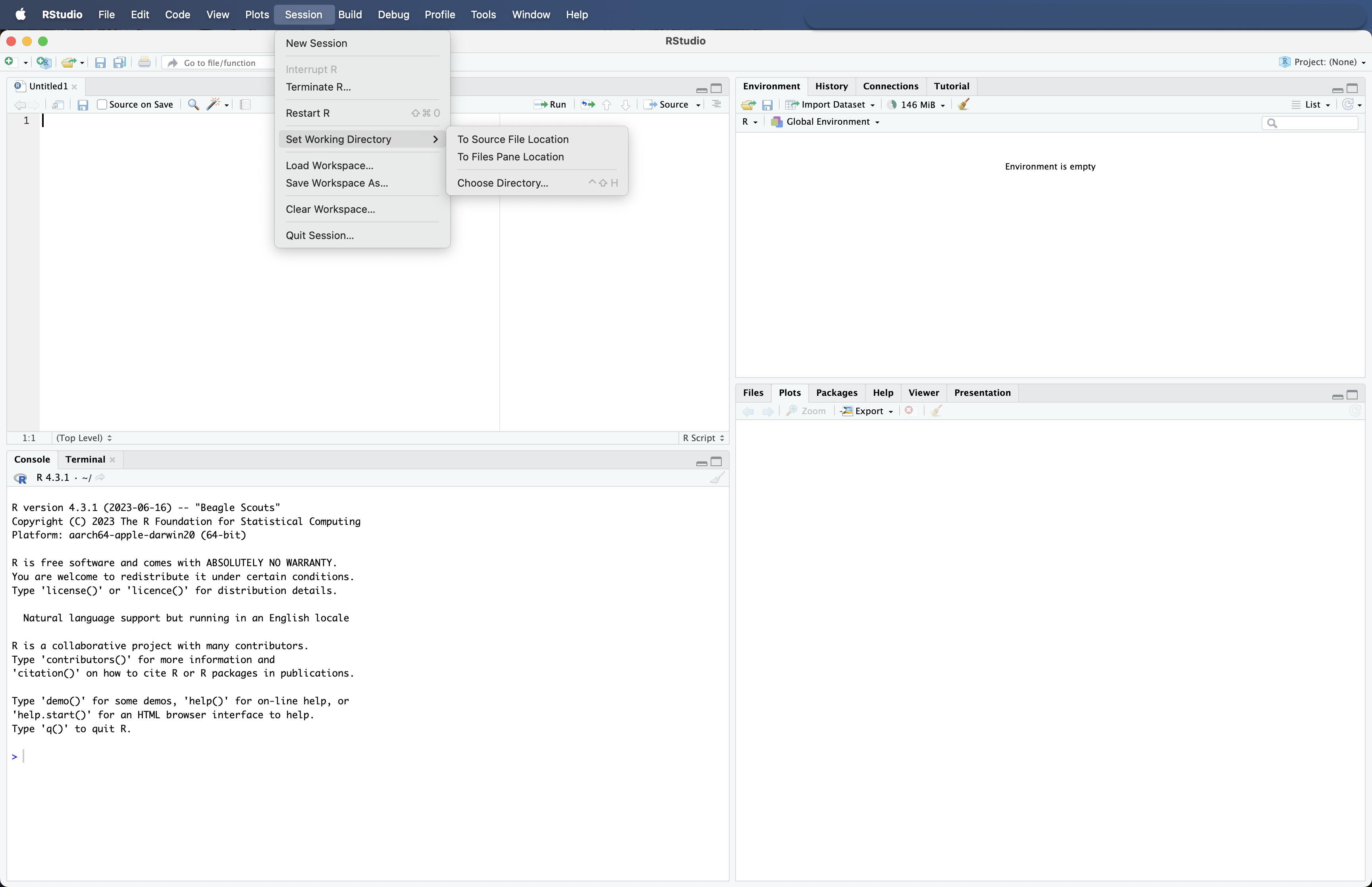Select Terminate R... menu item
1372x887 pixels.
pos(362,87)
